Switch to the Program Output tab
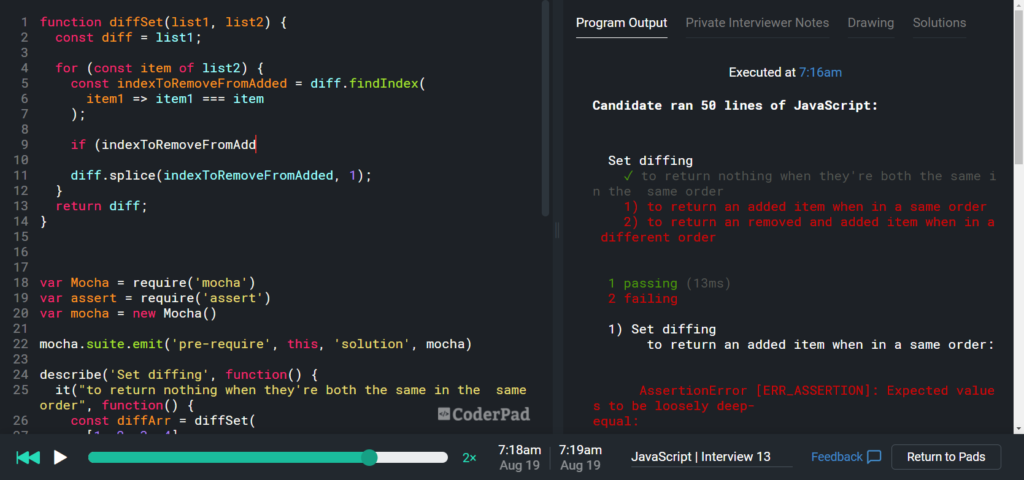The width and height of the screenshot is (1024, 480). pyautogui.click(x=621, y=23)
